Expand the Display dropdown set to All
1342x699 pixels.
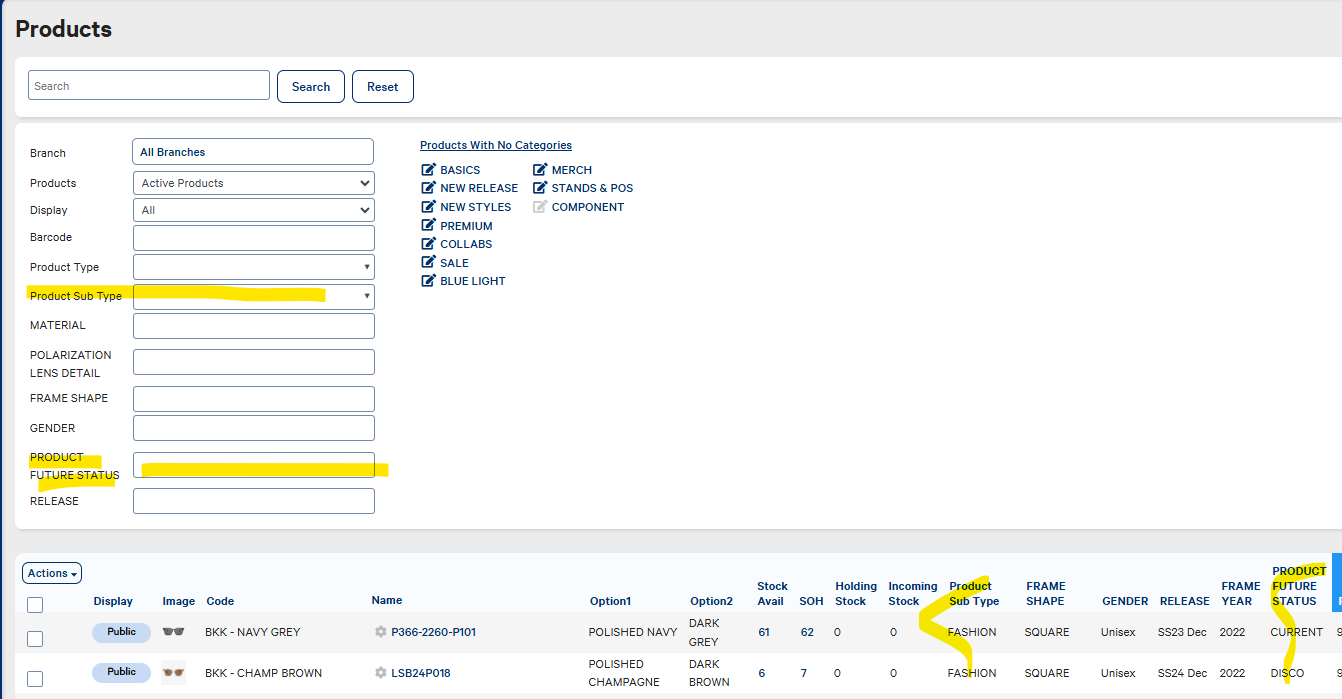[253, 210]
